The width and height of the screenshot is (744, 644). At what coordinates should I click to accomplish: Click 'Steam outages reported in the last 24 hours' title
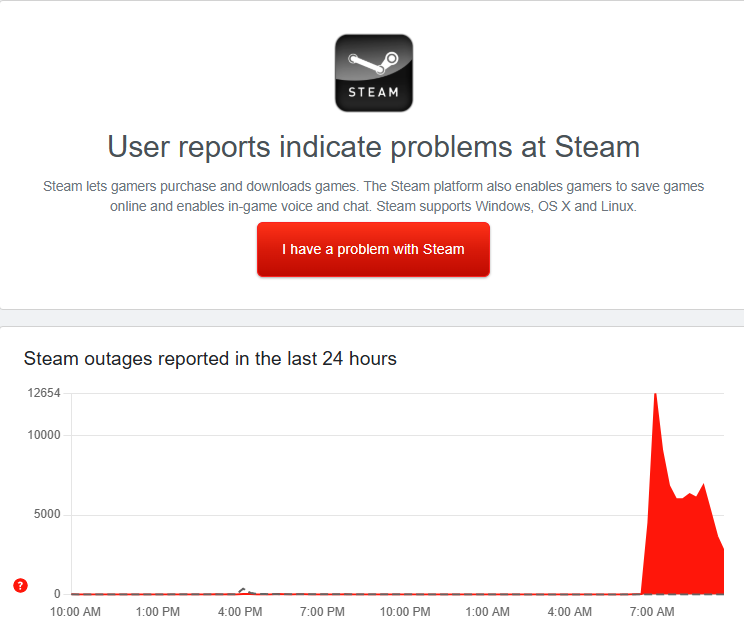click(x=210, y=358)
